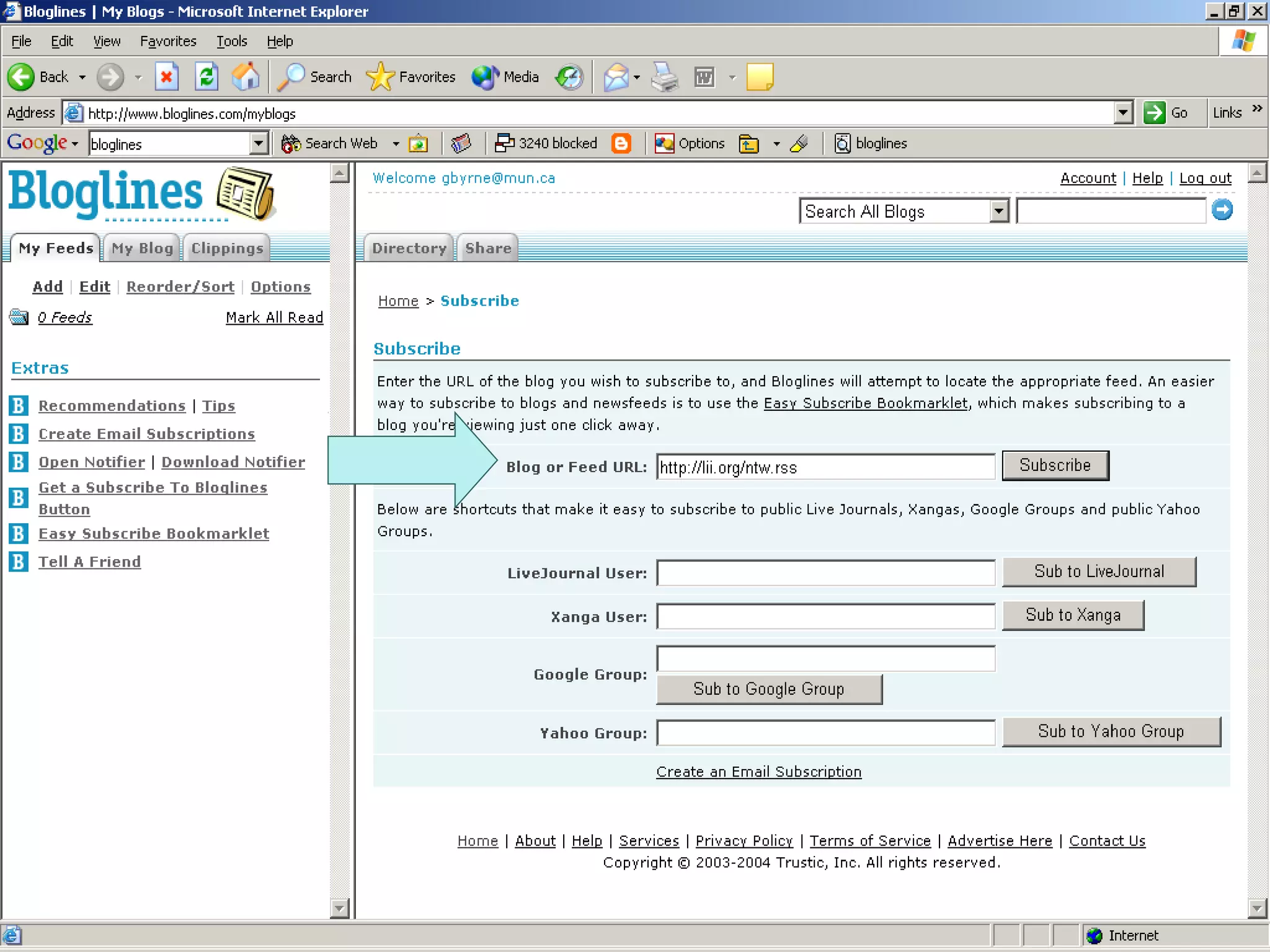Screen dimensions: 1270x952
Task: Open the address bar URL dropdown
Action: pyautogui.click(x=1123, y=113)
